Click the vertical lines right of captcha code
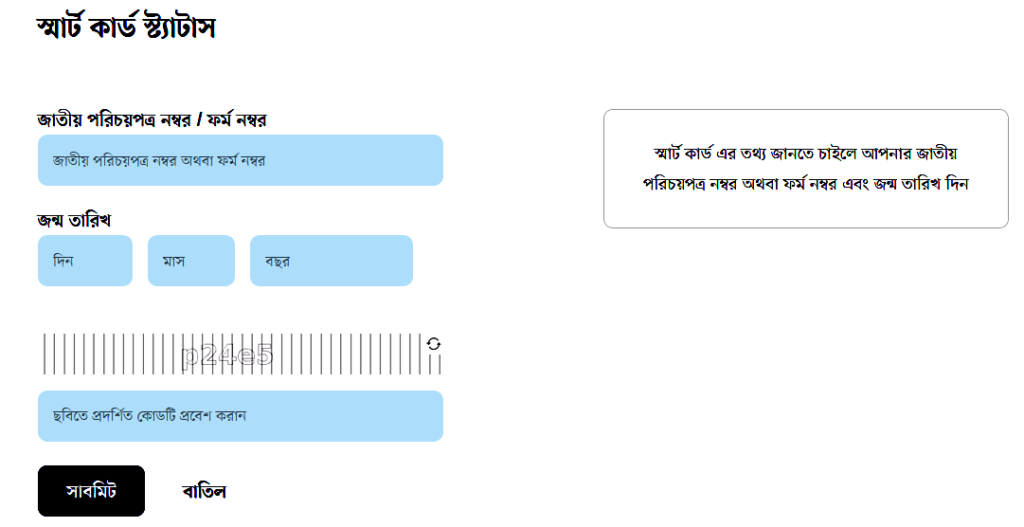 pyautogui.click(x=350, y=354)
